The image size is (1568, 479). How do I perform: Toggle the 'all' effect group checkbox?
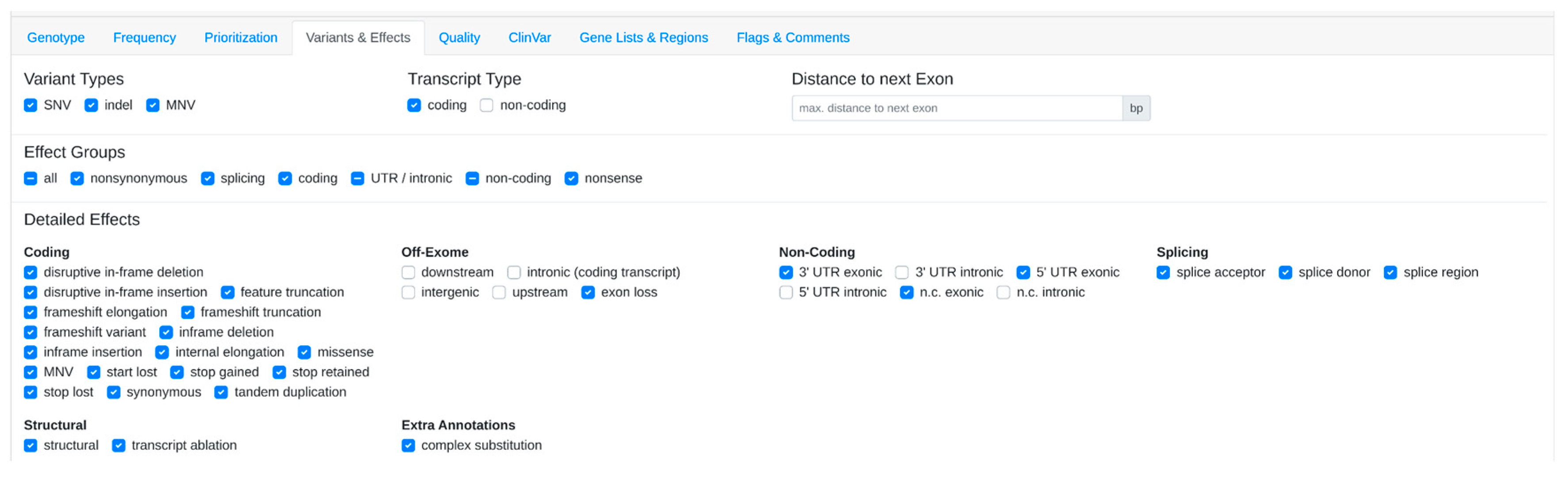tap(31, 179)
